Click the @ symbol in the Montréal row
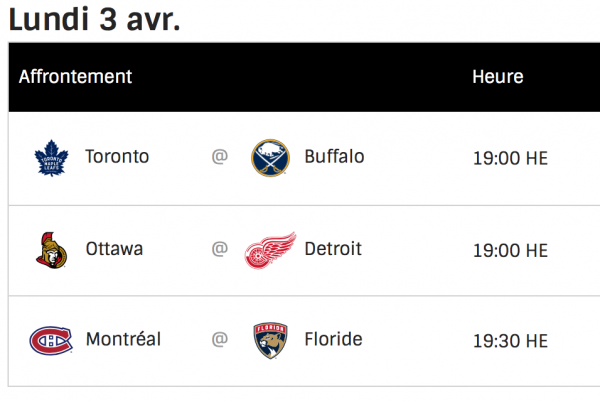600x402 pixels. [219, 341]
